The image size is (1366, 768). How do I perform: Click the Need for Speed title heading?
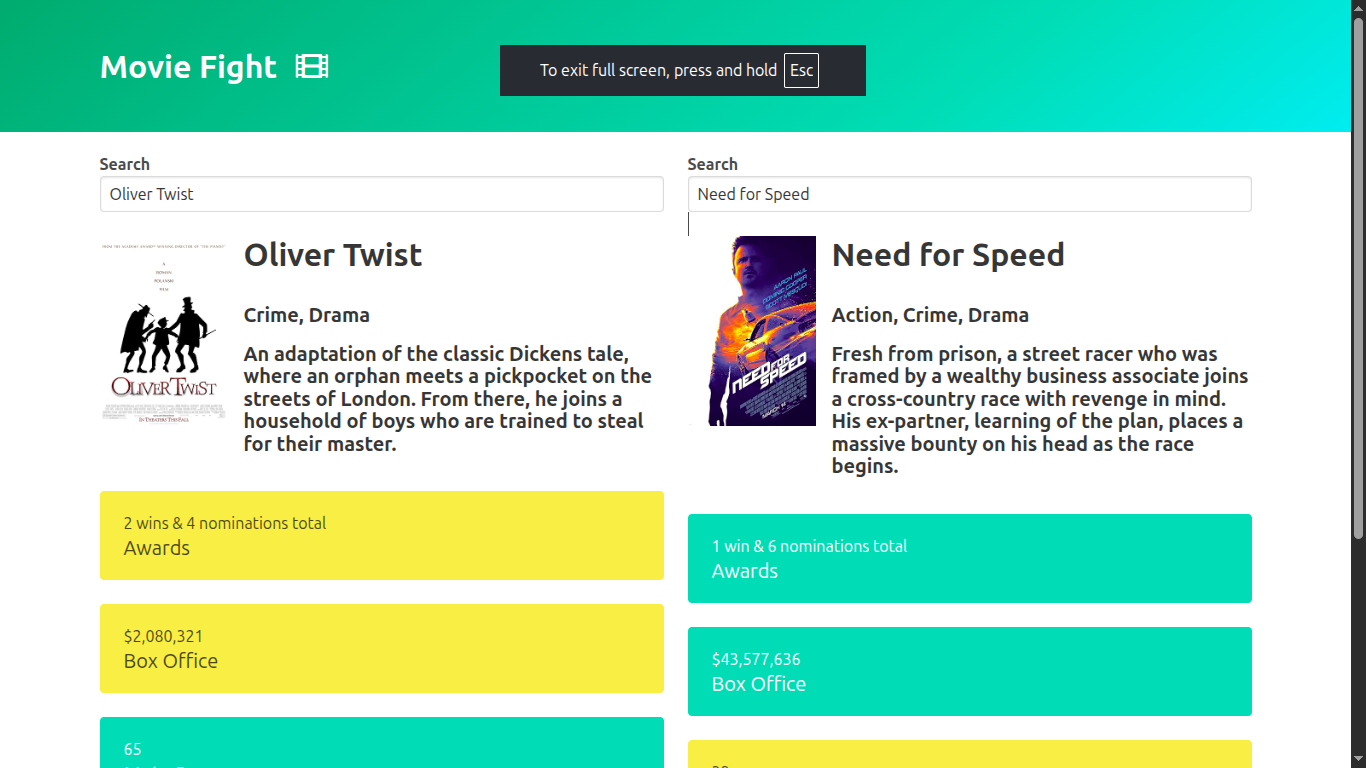coord(947,255)
